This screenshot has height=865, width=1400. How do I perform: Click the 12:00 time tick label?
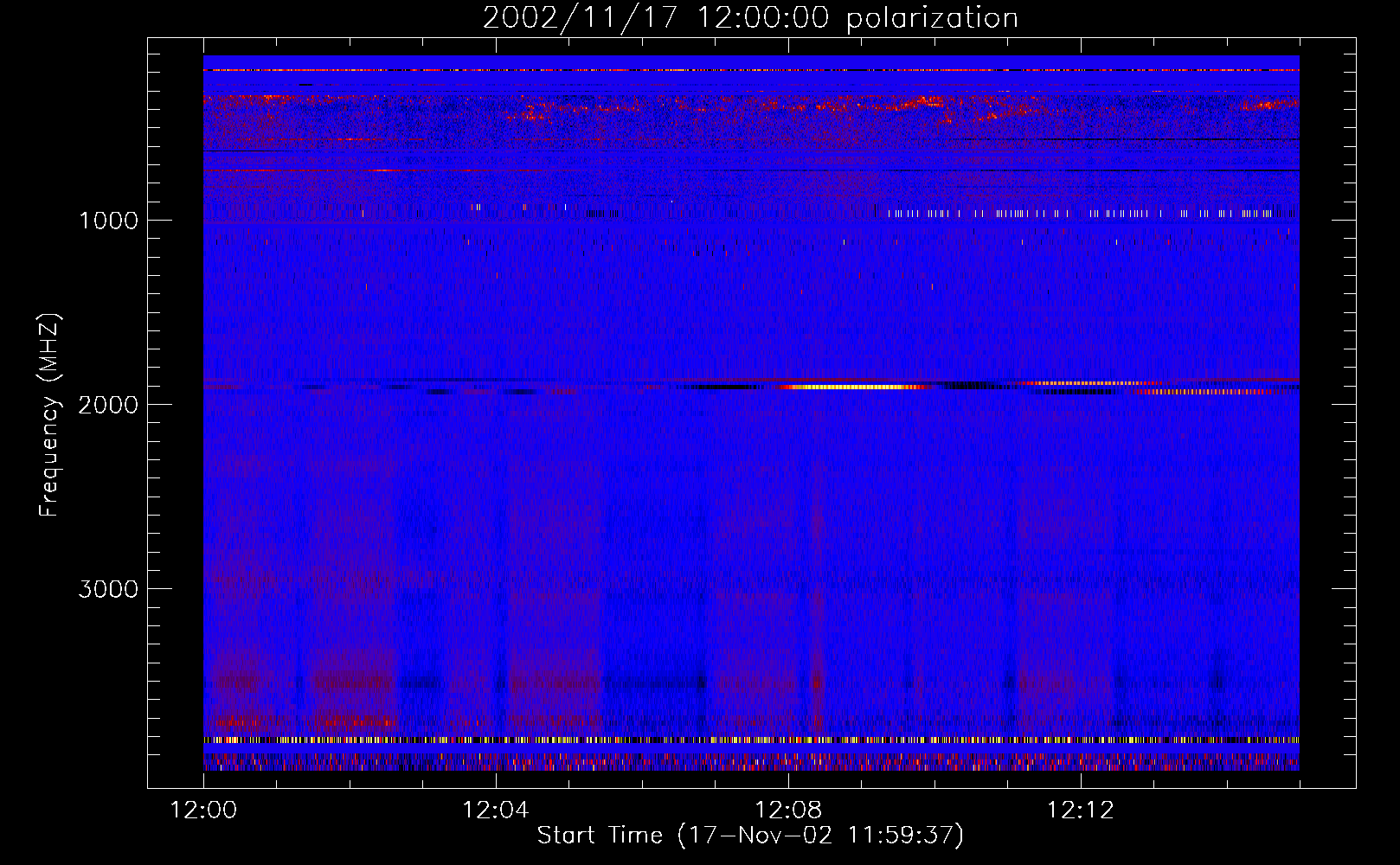tap(203, 811)
